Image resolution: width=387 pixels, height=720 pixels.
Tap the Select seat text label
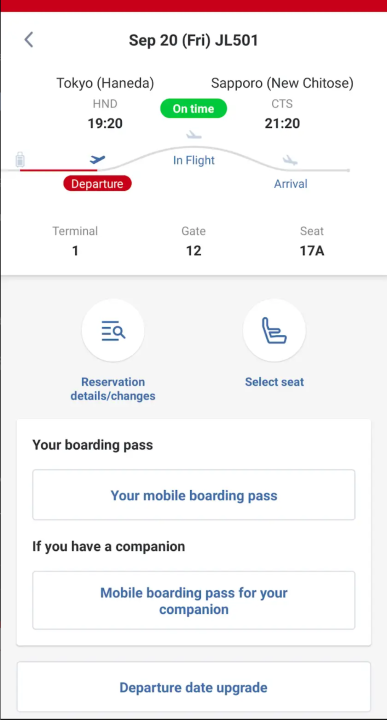[x=275, y=382]
